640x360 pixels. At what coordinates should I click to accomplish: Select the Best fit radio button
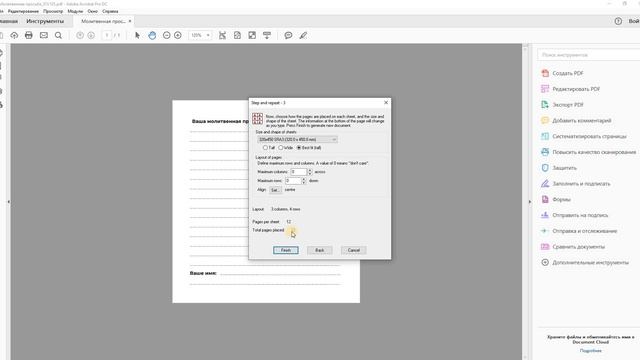(299, 148)
